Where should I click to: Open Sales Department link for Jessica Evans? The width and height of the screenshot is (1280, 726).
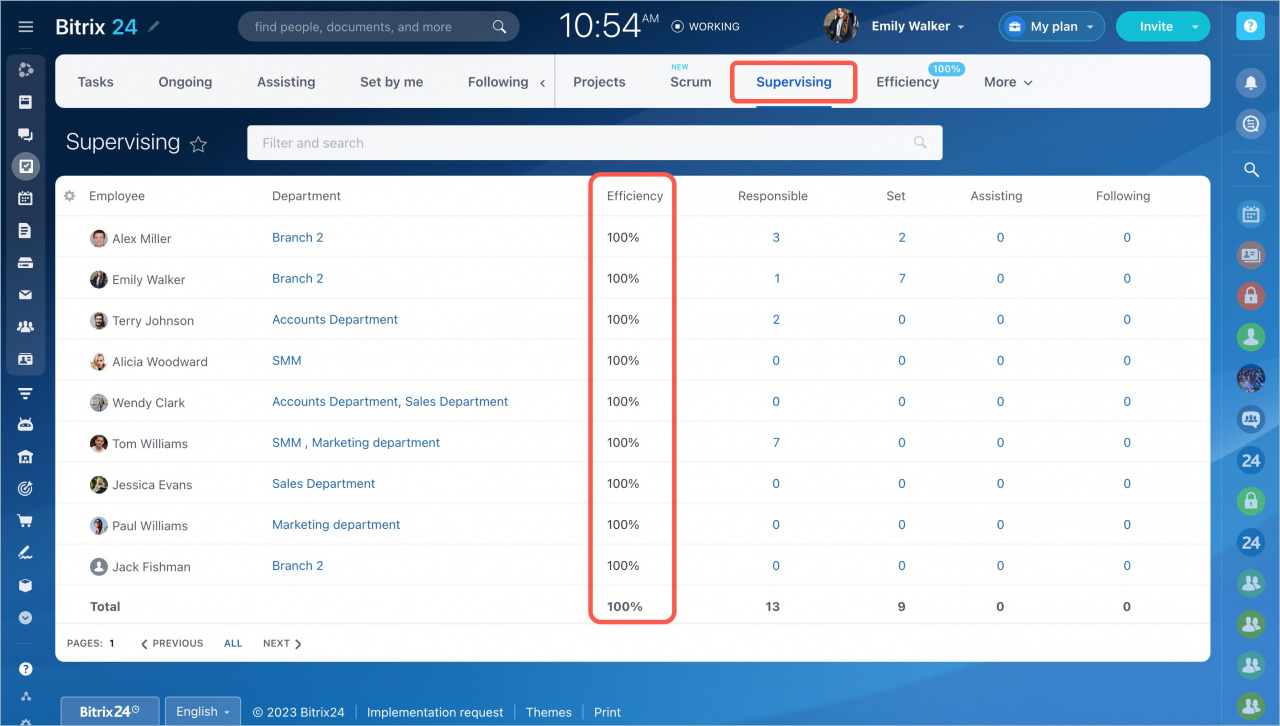coord(324,484)
